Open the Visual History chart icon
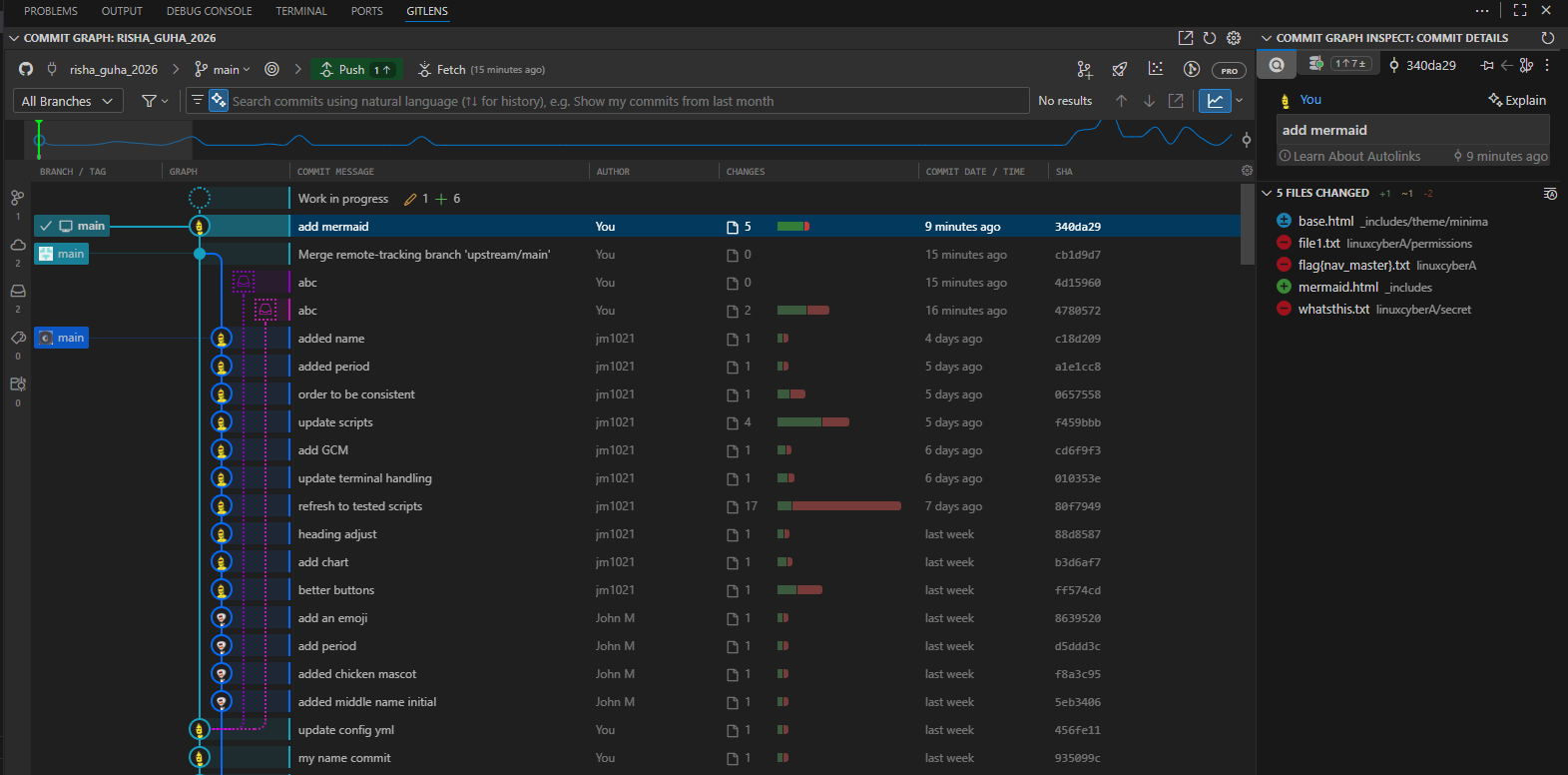The image size is (1568, 775). click(x=1156, y=69)
